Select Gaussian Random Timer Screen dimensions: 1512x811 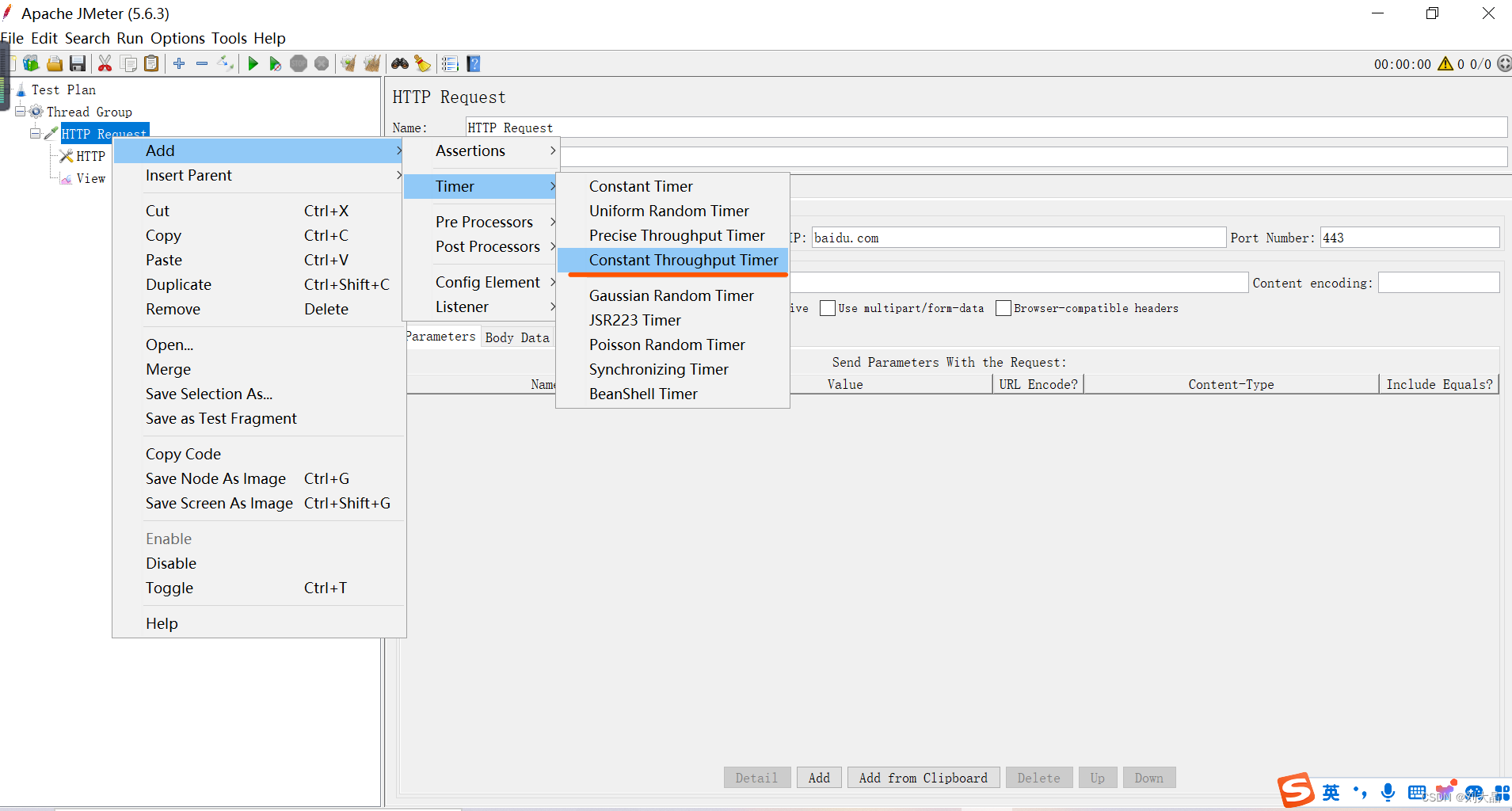[673, 295]
